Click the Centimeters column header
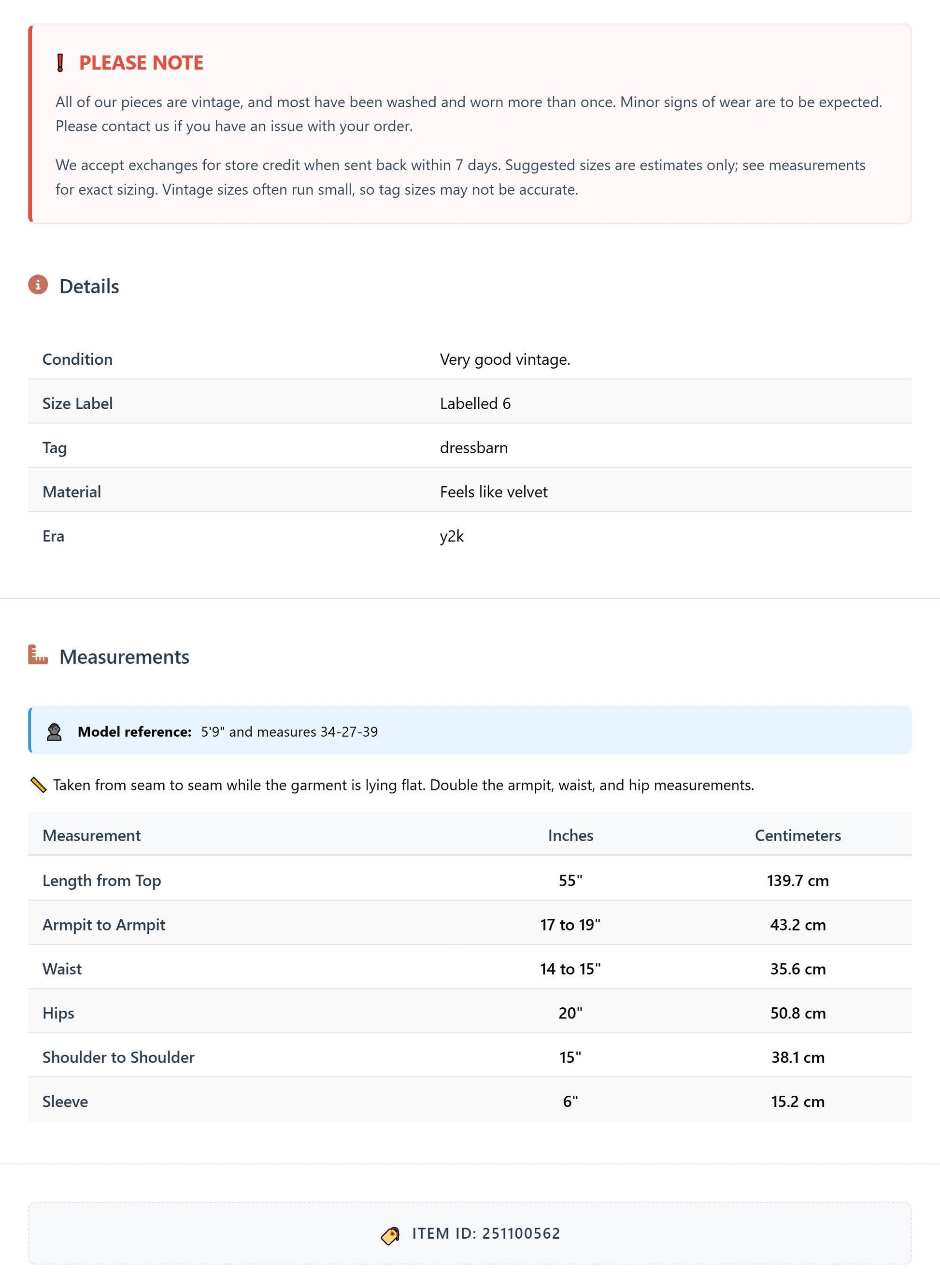 coord(798,835)
